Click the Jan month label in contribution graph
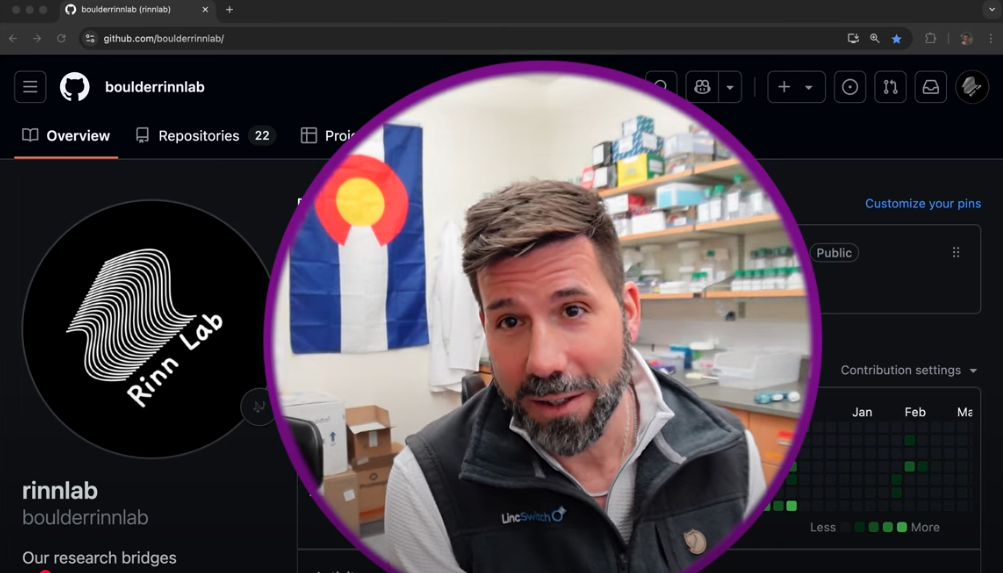This screenshot has width=1003, height=573. 862,412
